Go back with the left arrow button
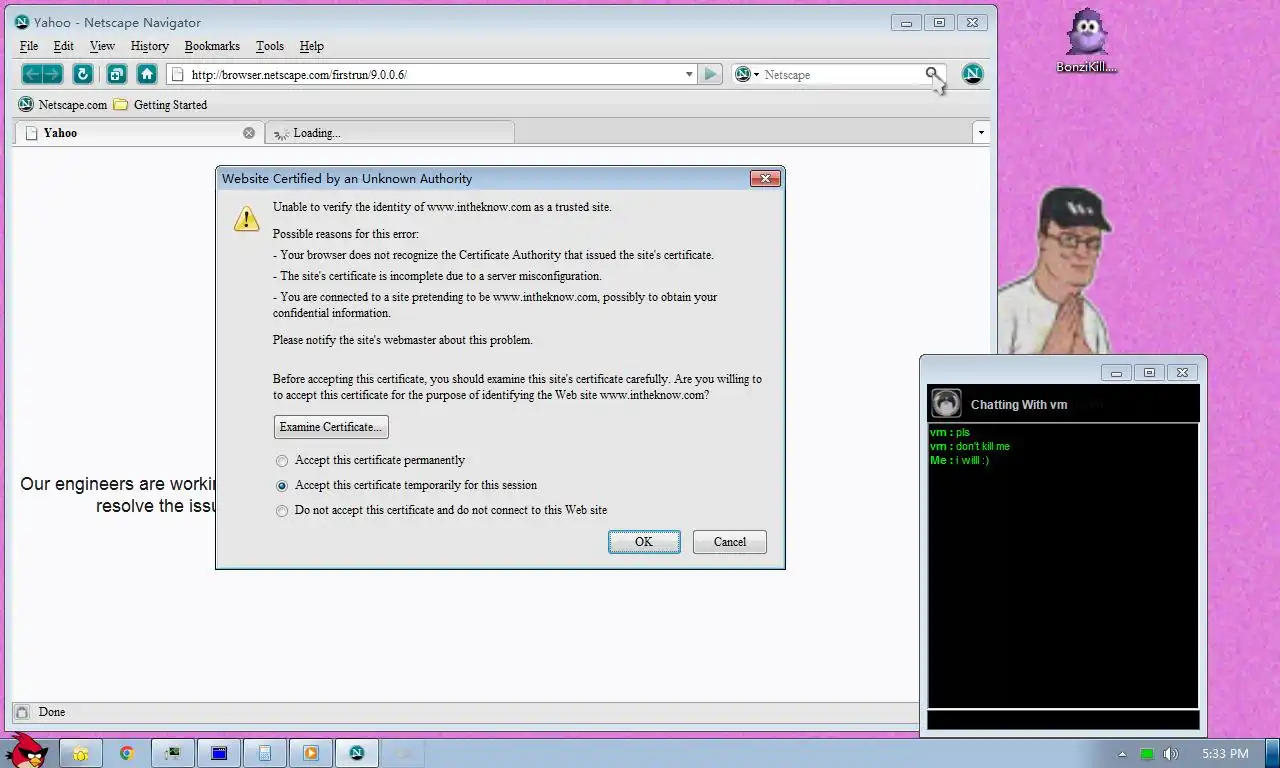Viewport: 1280px width, 768px height. 32,74
